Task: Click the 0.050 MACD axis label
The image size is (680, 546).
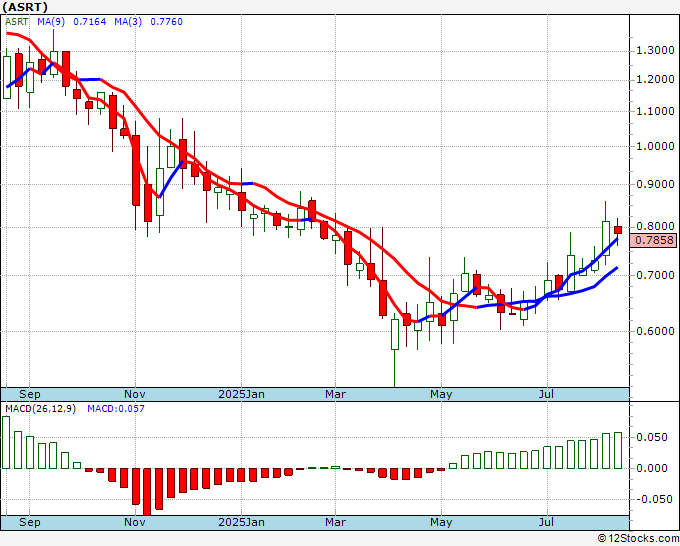Action: point(651,437)
